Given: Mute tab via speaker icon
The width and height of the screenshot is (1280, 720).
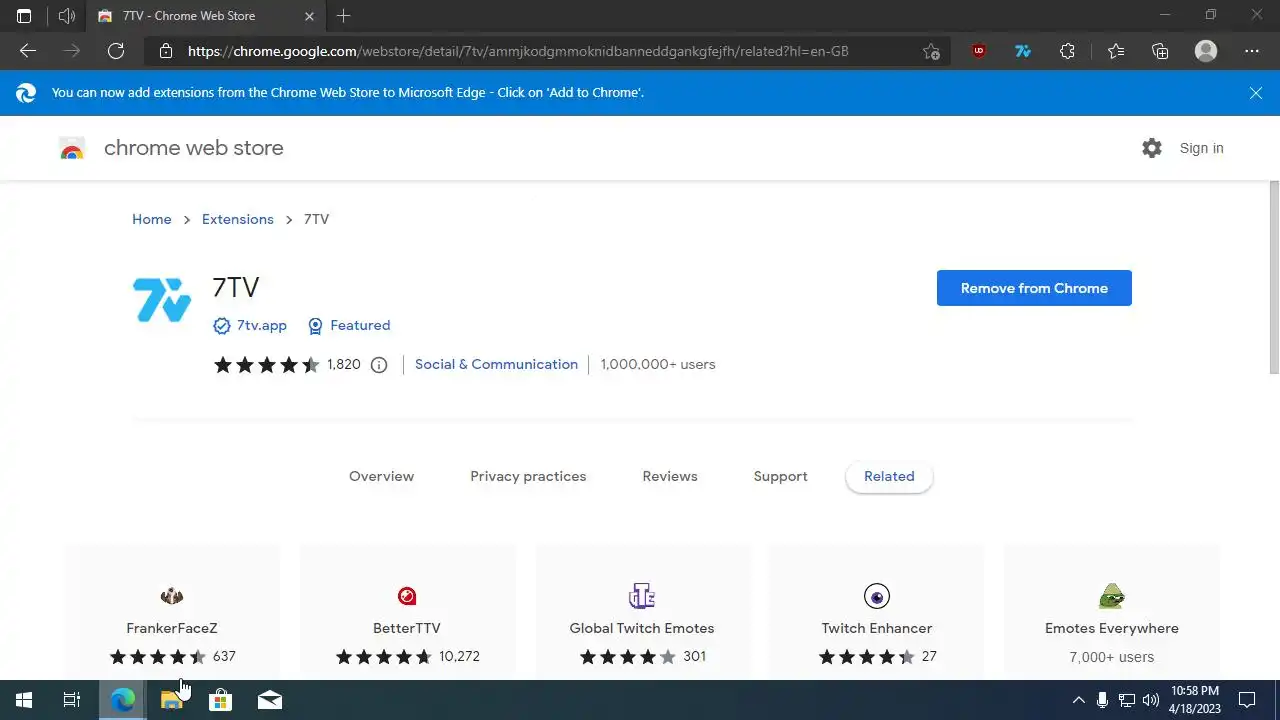Looking at the screenshot, I should pyautogui.click(x=67, y=16).
